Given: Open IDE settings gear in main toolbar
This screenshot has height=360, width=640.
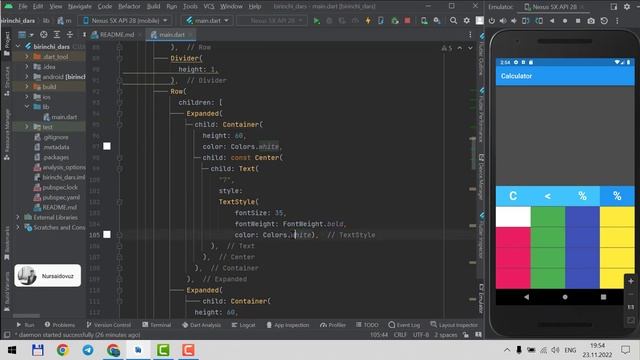Looking at the screenshot, I should (x=467, y=20).
